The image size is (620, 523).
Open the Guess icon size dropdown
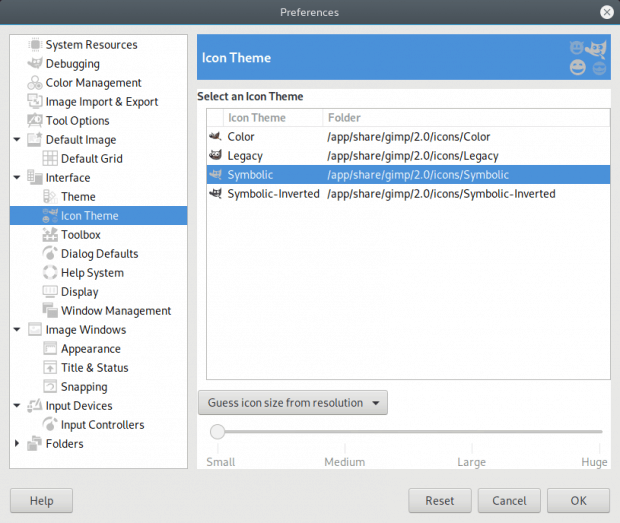(293, 403)
